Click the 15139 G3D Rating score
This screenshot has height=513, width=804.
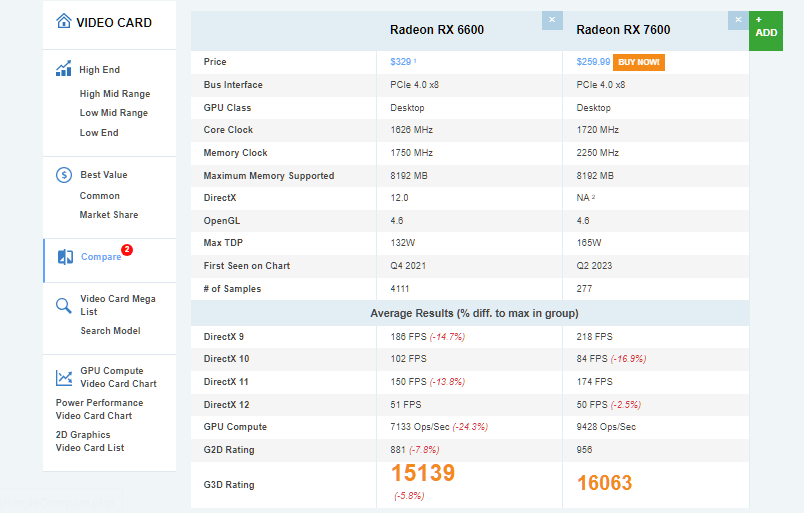pos(423,473)
